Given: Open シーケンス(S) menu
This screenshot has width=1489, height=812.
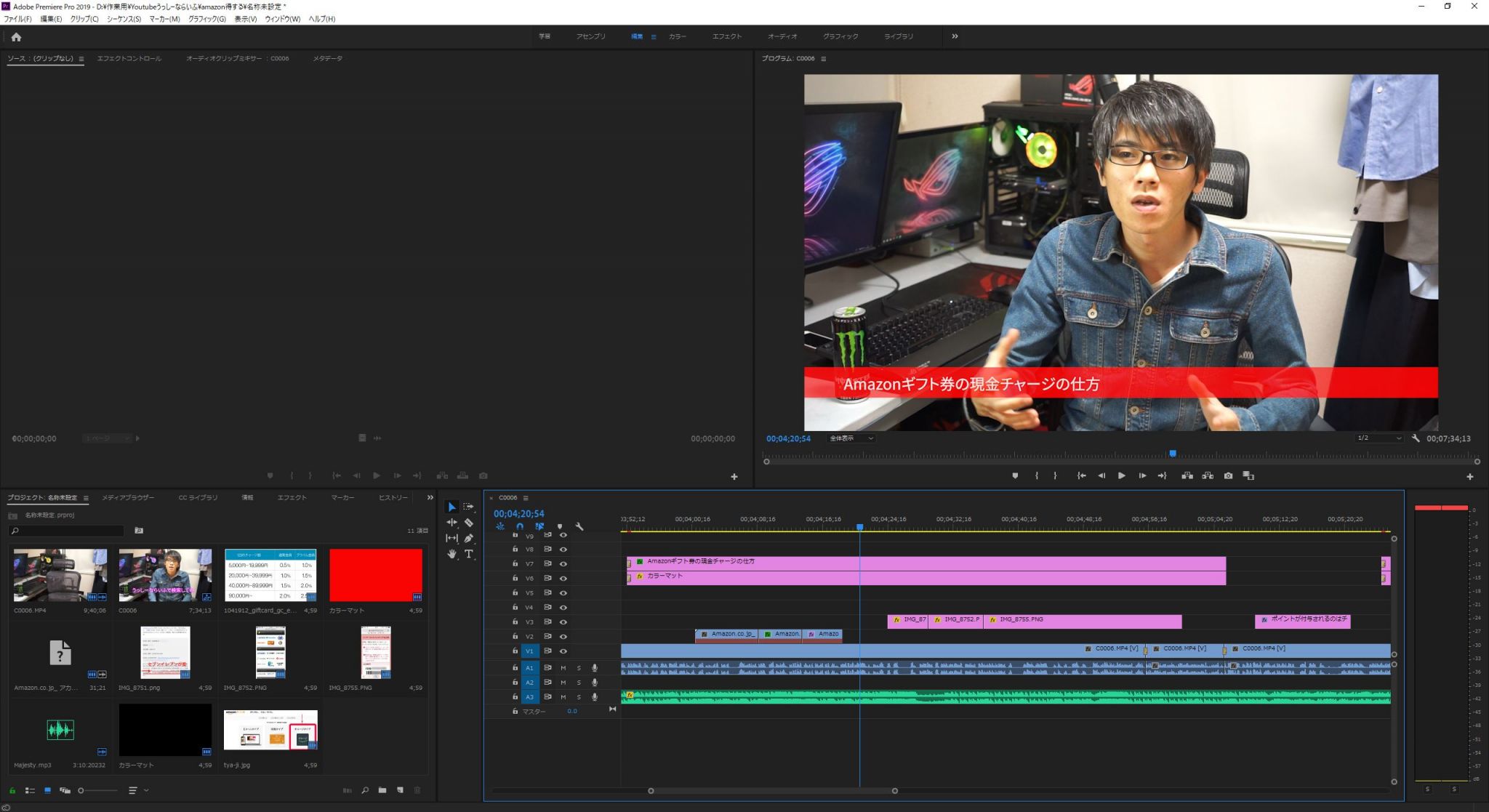Looking at the screenshot, I should (124, 19).
